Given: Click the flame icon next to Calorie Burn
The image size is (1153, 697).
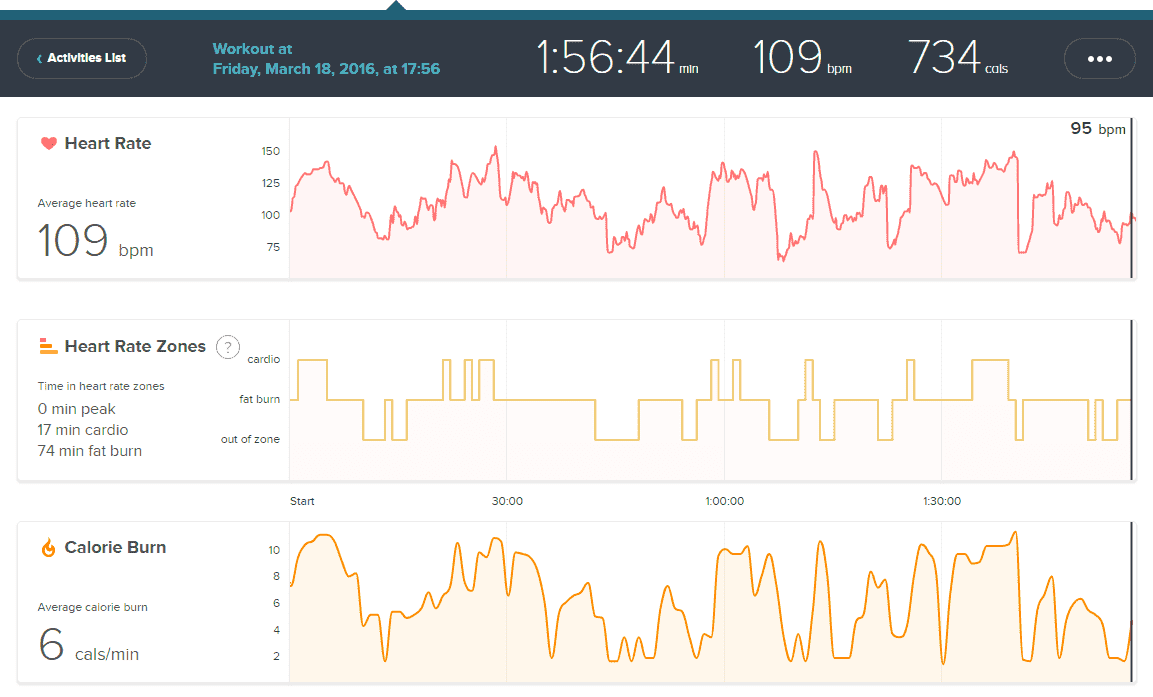Looking at the screenshot, I should (48, 547).
